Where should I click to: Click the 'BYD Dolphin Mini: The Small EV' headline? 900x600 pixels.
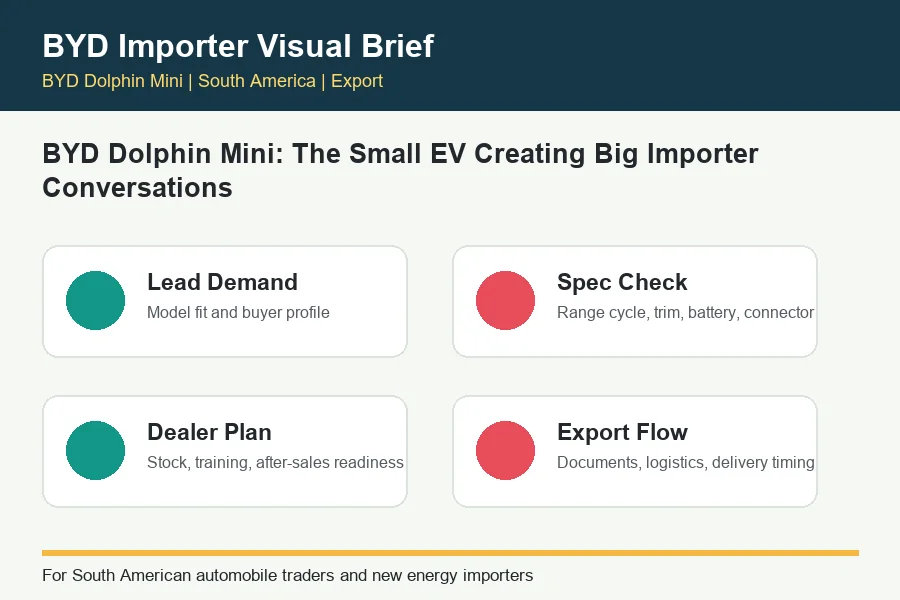[x=400, y=171]
